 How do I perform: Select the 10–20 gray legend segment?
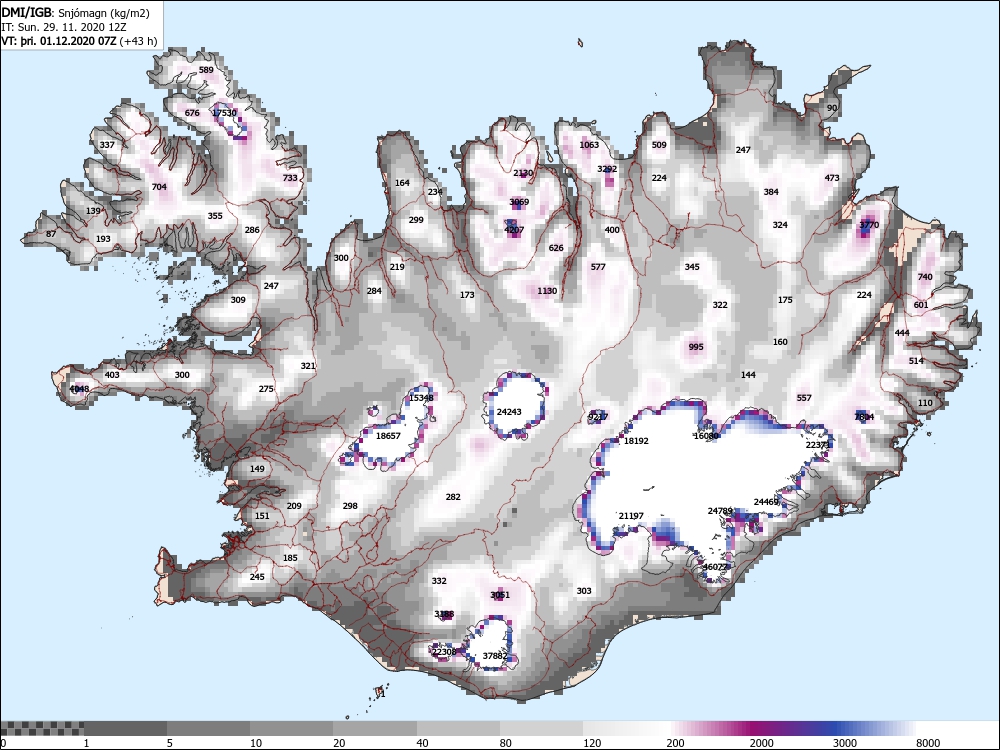click(x=291, y=728)
